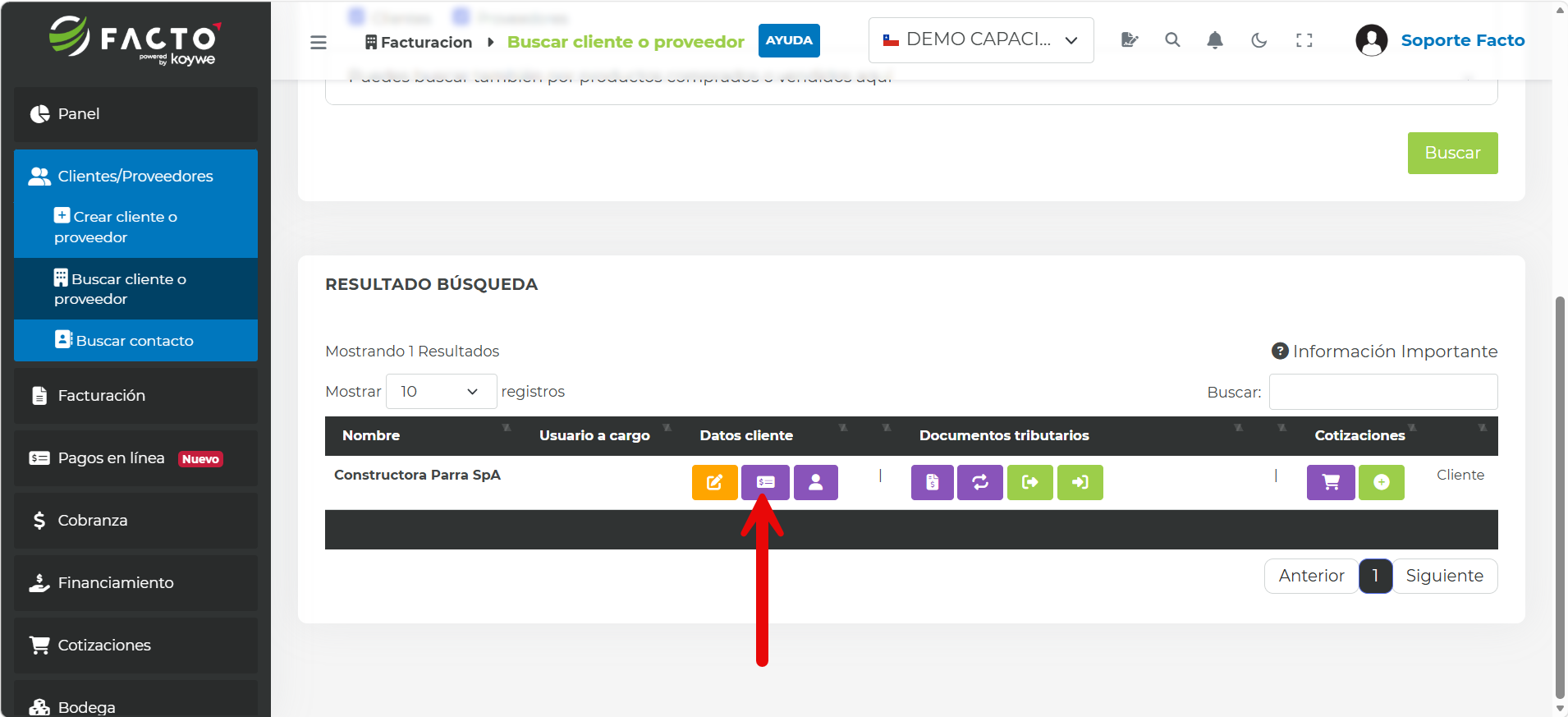Click the Soporte Facto user avatar
This screenshot has width=1568, height=717.
coord(1371,39)
